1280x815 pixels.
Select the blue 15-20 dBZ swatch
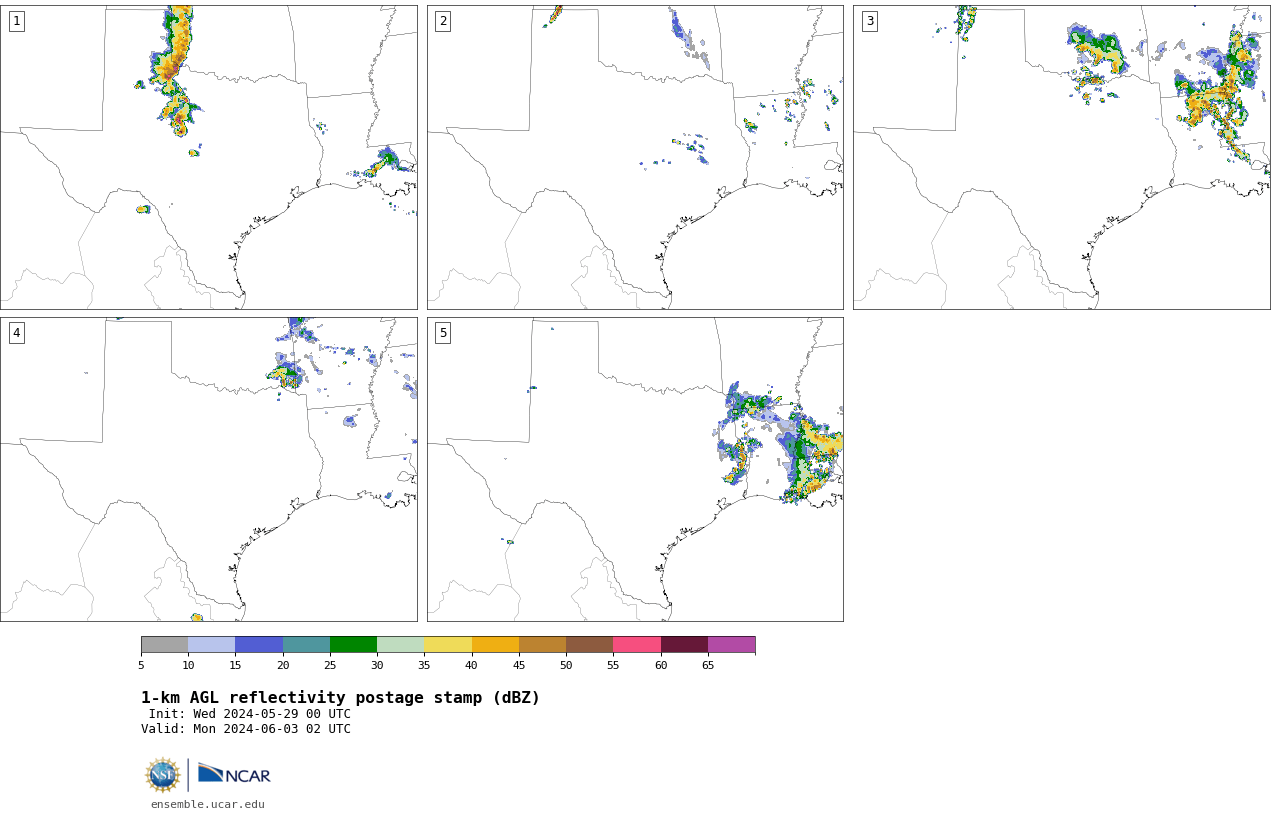(x=259, y=644)
